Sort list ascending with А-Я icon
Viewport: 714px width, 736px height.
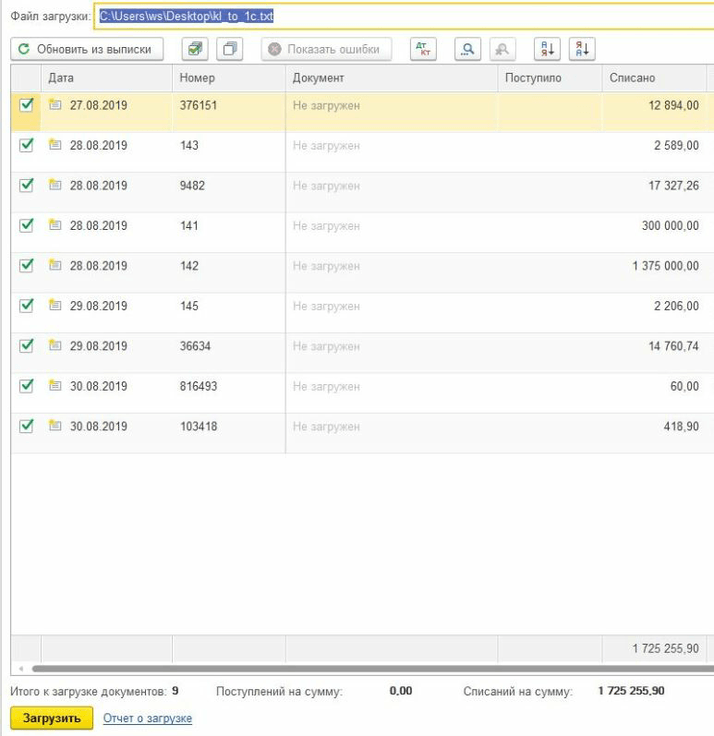[547, 49]
